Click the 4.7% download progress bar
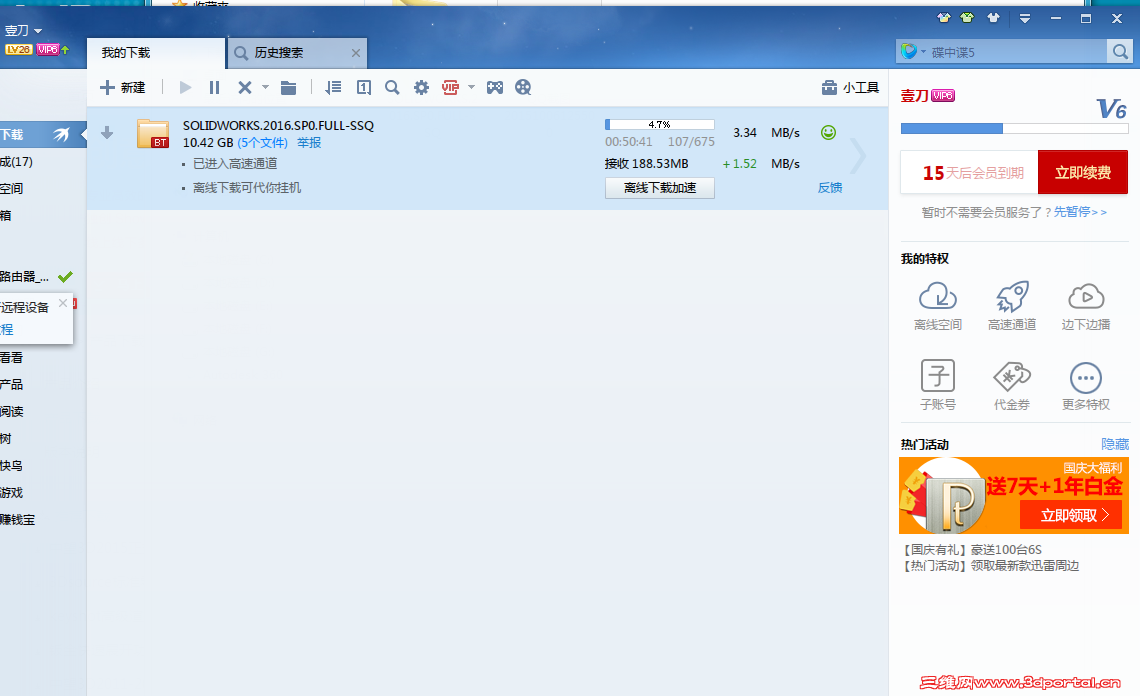 click(x=659, y=124)
